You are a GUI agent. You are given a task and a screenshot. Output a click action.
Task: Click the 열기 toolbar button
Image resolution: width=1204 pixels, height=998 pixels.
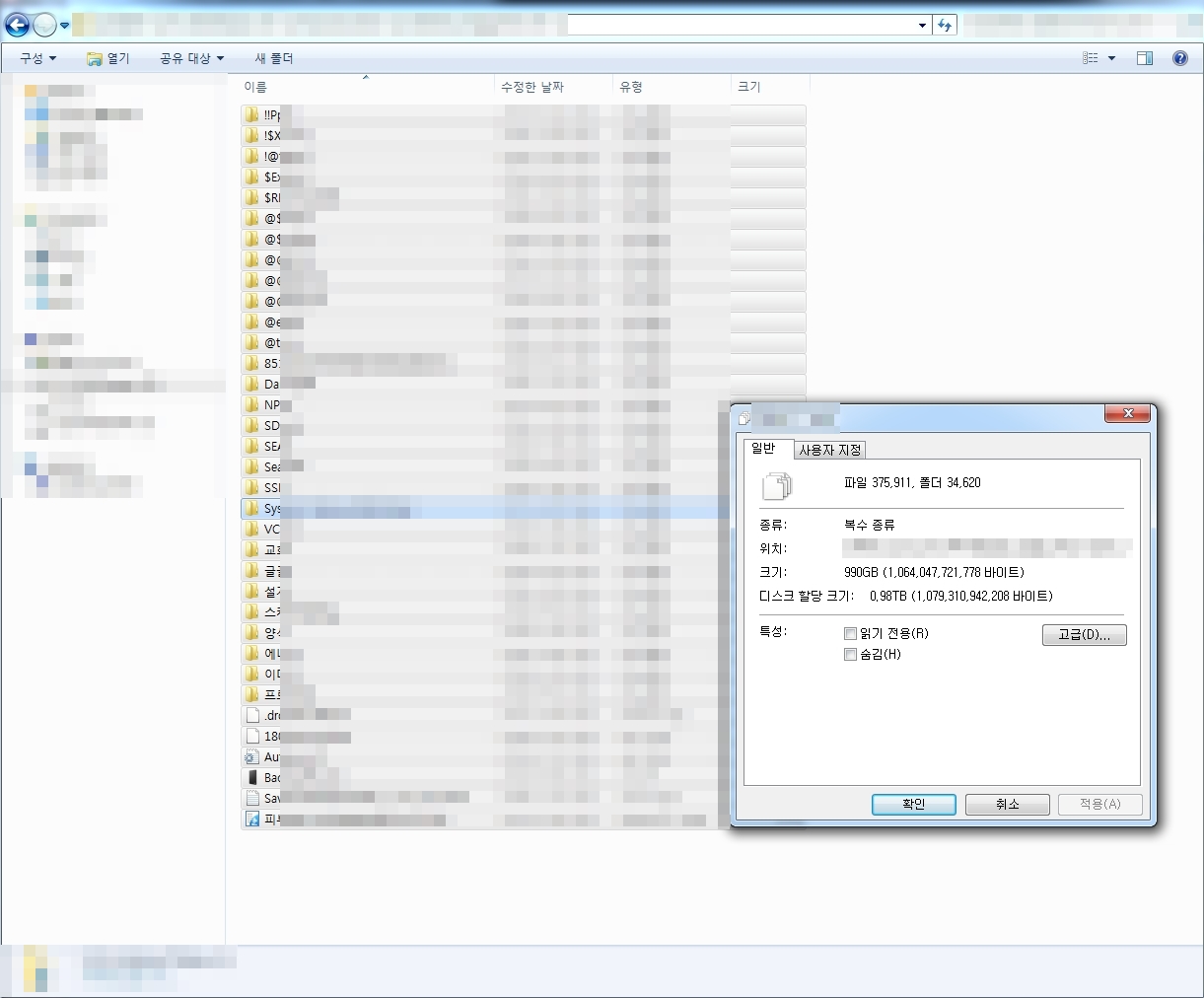tap(108, 58)
